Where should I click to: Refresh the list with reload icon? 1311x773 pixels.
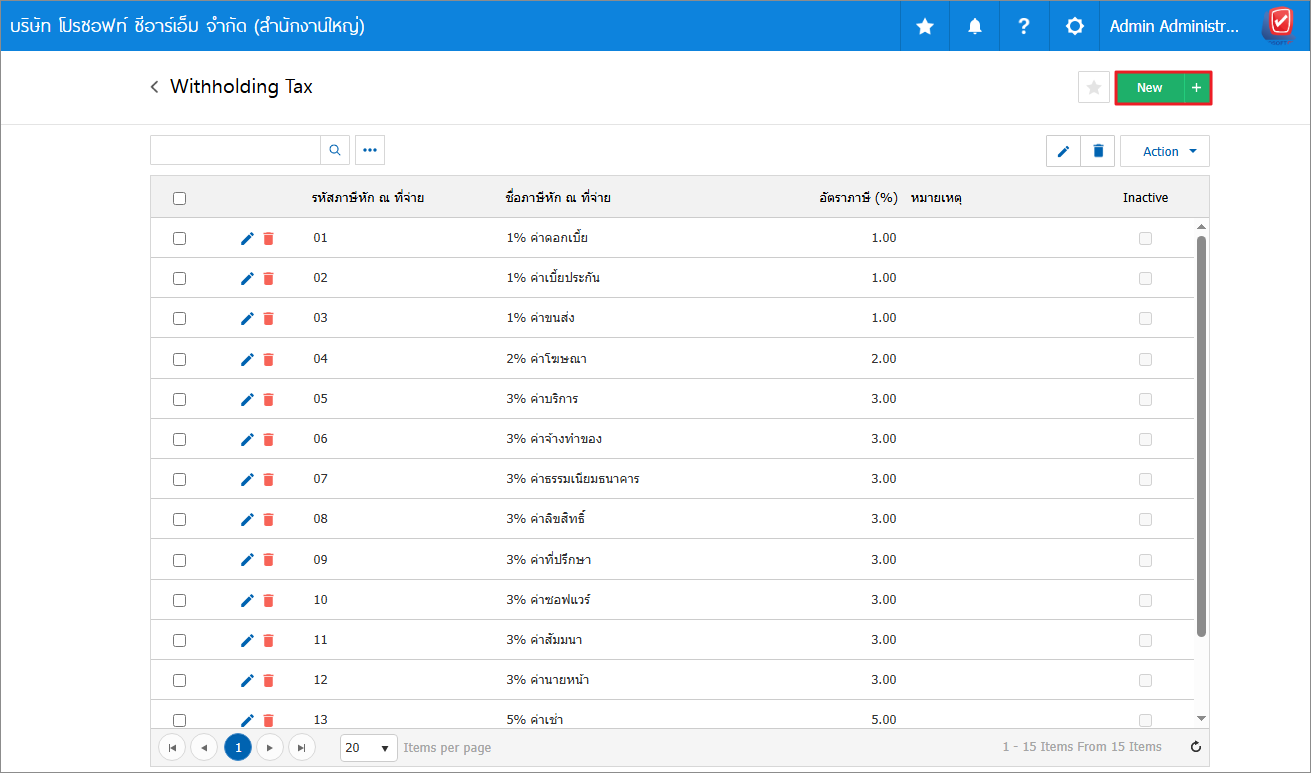pos(1195,747)
